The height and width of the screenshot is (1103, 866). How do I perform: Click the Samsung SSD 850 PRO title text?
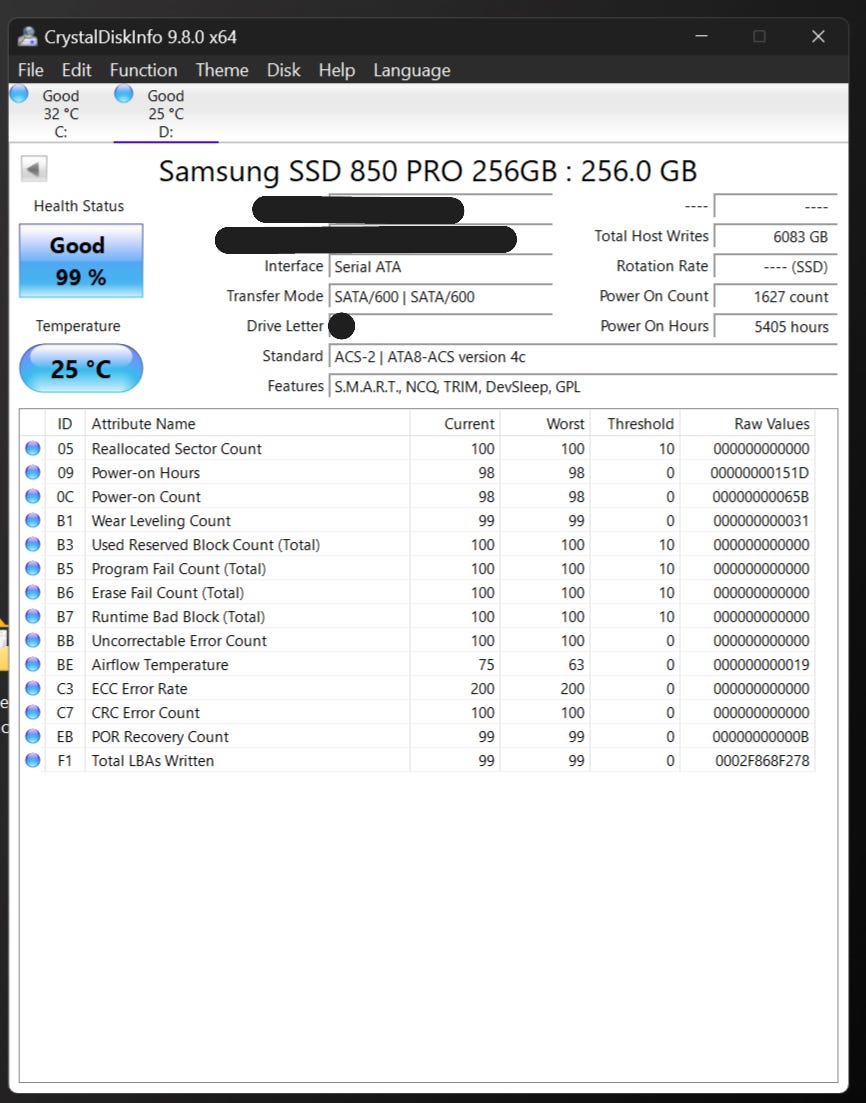pos(428,171)
